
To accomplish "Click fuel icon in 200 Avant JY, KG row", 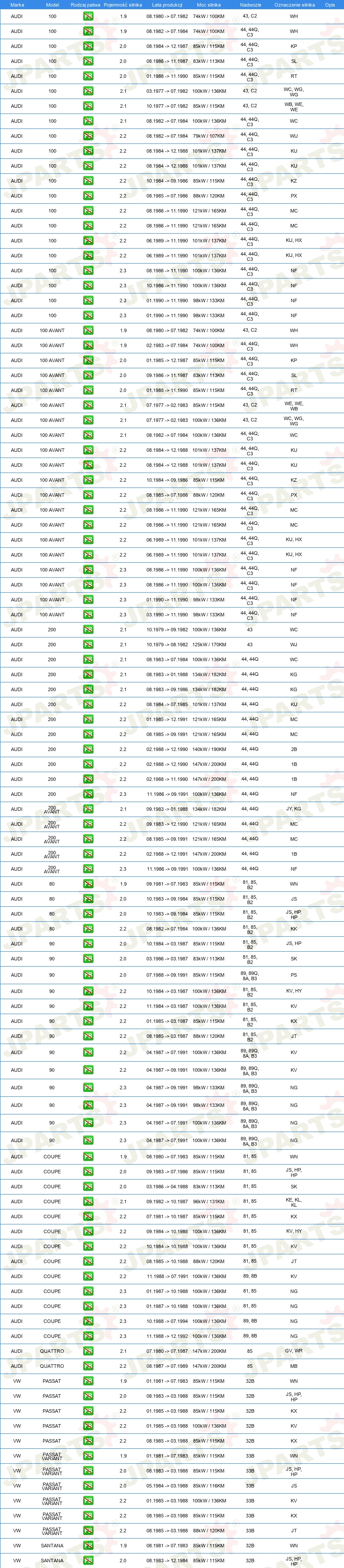I will [x=88, y=809].
